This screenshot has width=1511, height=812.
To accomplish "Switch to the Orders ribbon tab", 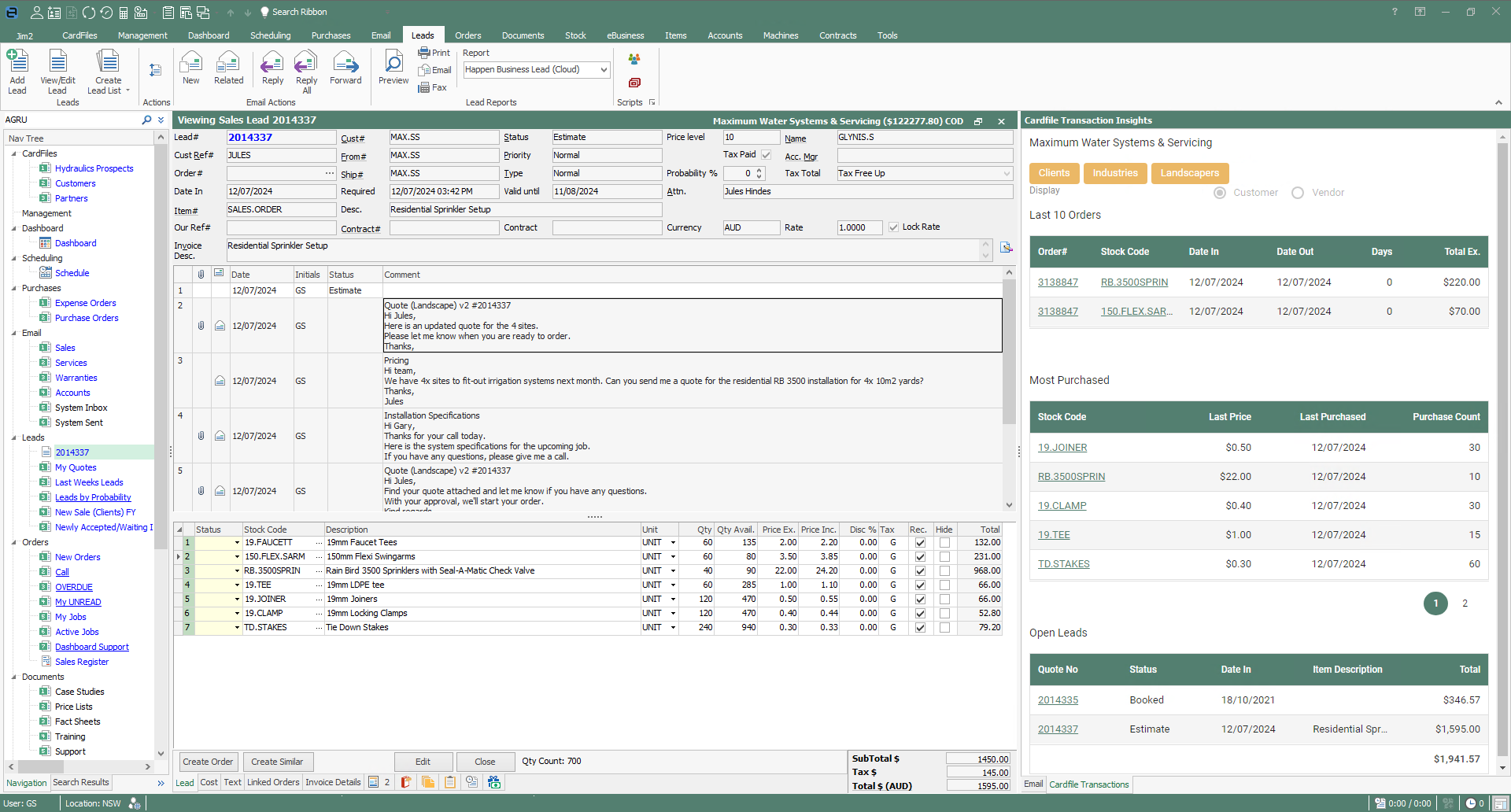I will click(467, 35).
